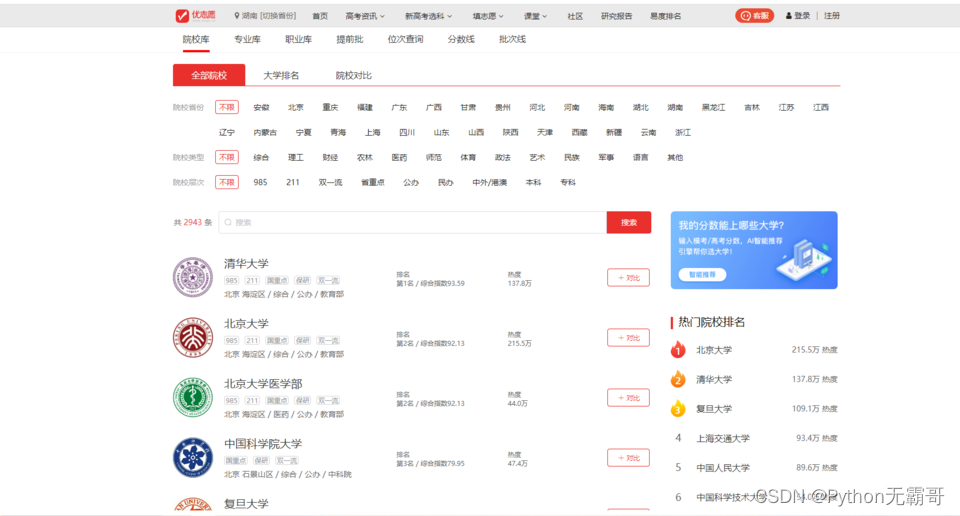
Task: Select the 211 filter in 院校层次 row
Action: click(293, 182)
